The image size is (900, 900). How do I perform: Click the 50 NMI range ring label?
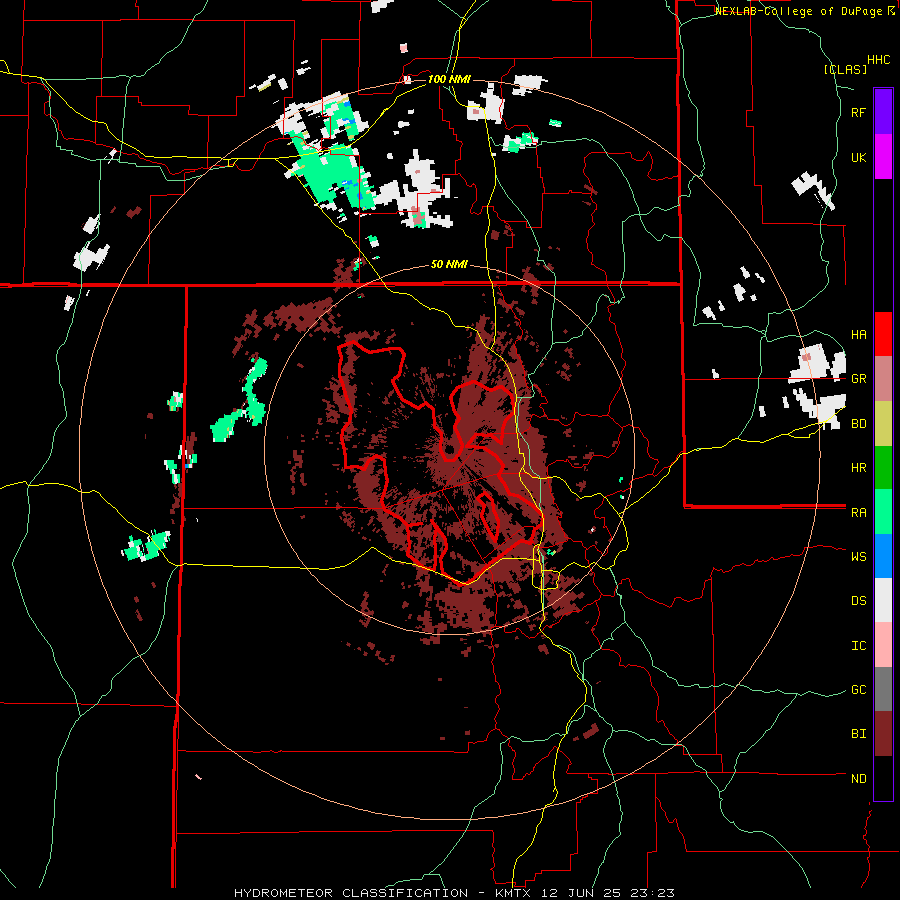point(449,265)
